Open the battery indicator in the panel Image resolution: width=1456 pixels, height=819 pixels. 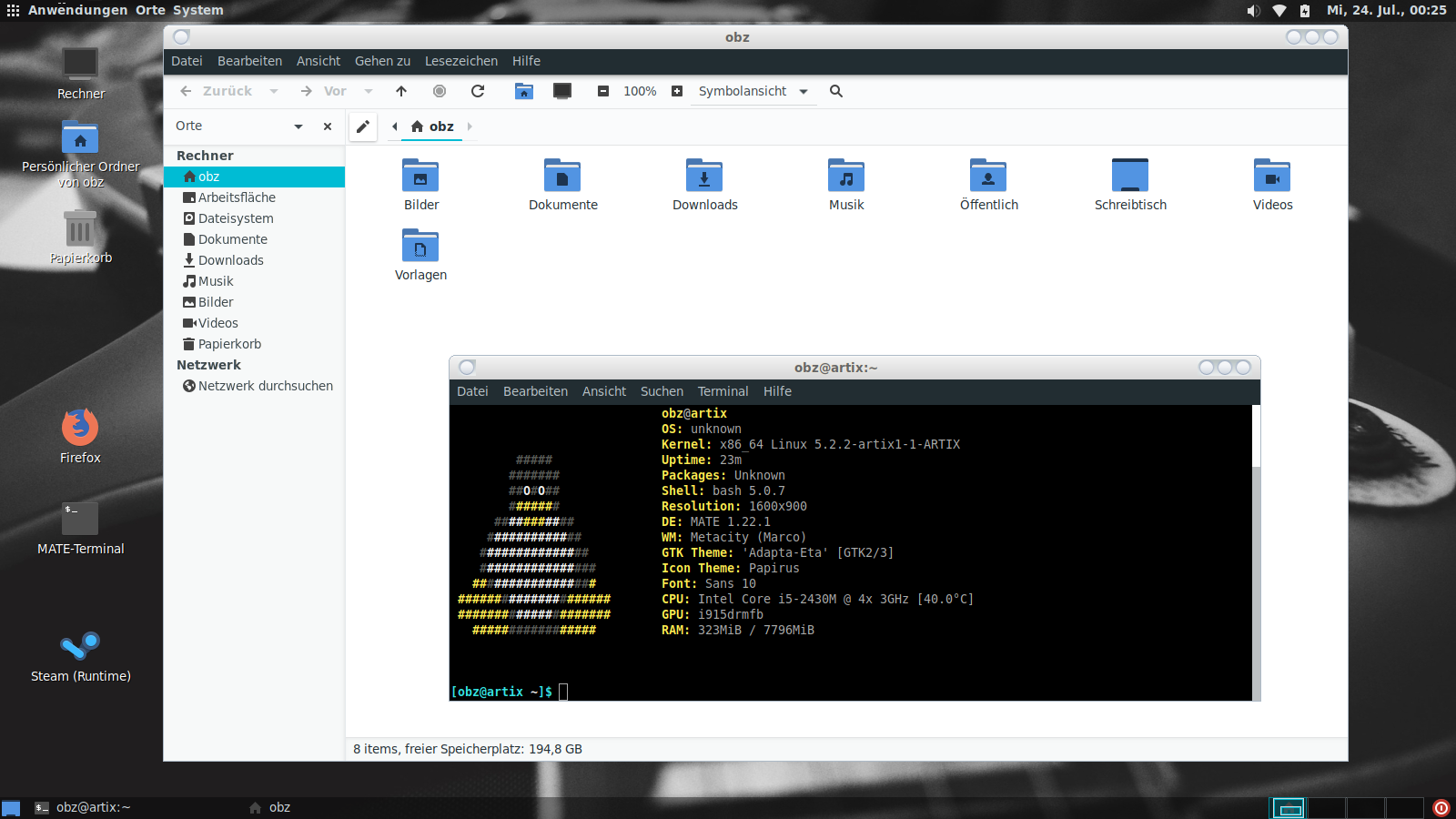[1305, 10]
